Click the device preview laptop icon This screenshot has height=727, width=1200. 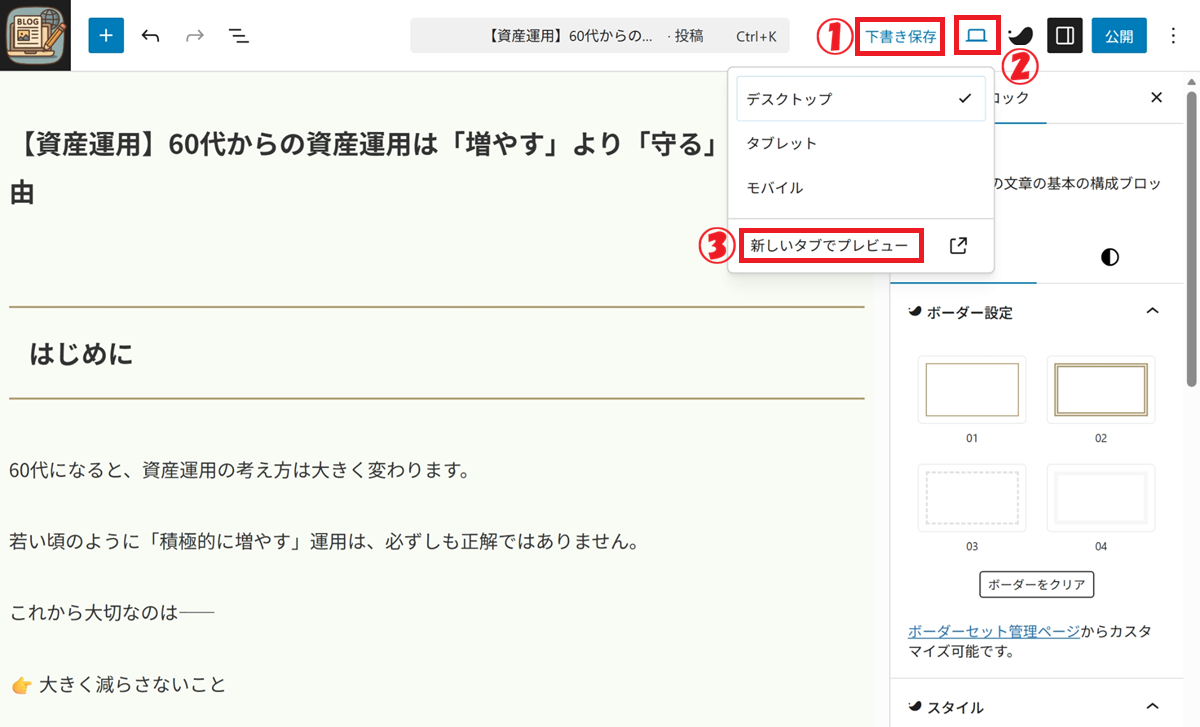[976, 36]
